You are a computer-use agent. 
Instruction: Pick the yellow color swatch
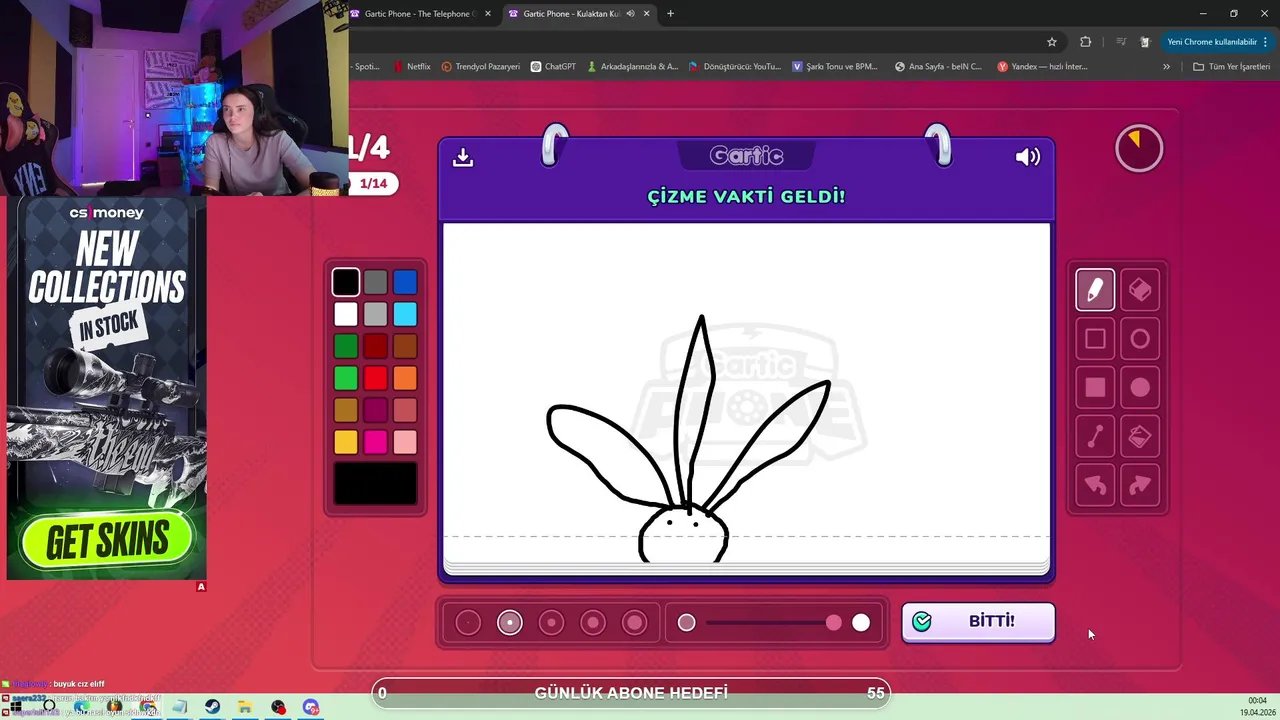click(x=346, y=442)
